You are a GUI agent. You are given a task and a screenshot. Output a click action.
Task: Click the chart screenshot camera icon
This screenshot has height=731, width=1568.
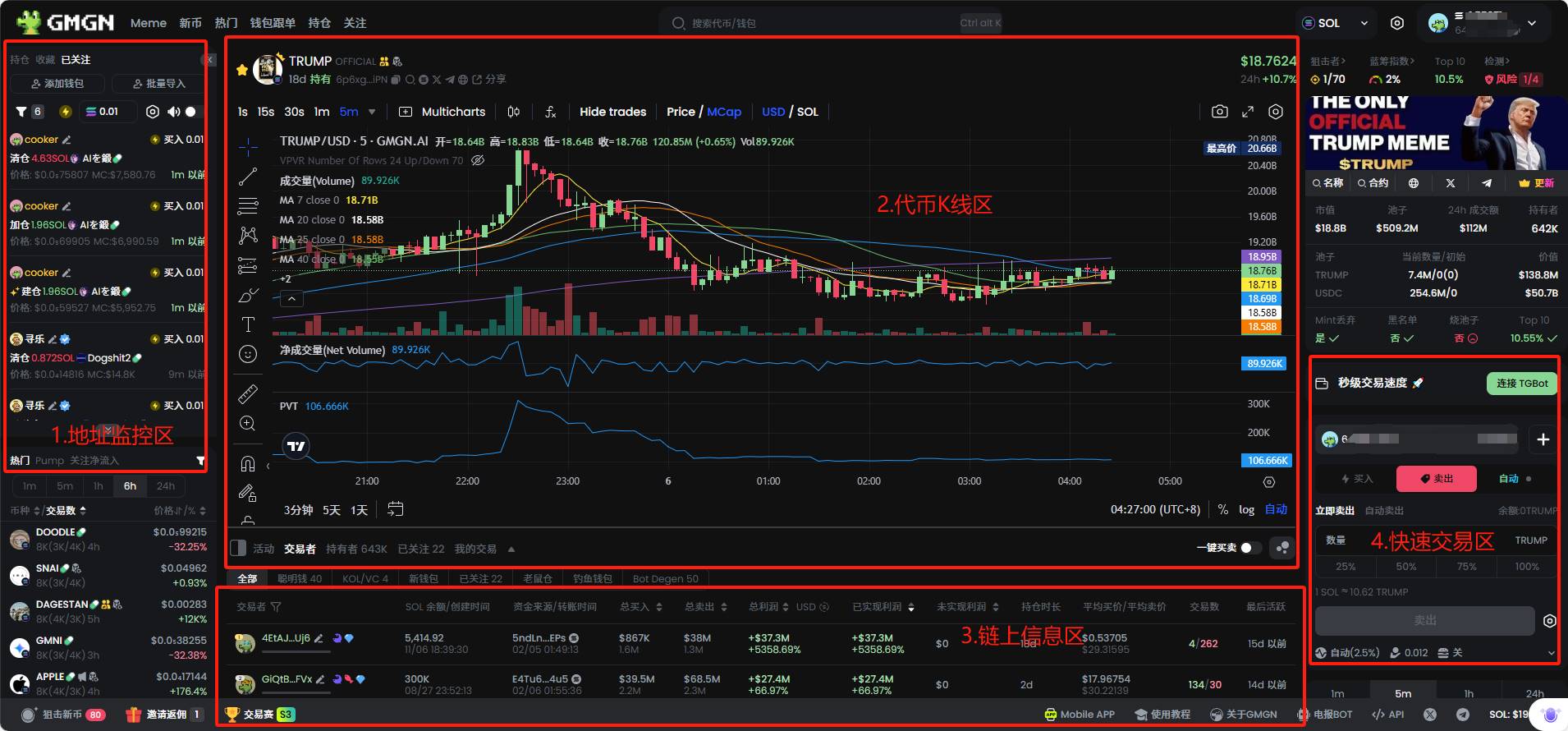click(x=1220, y=112)
